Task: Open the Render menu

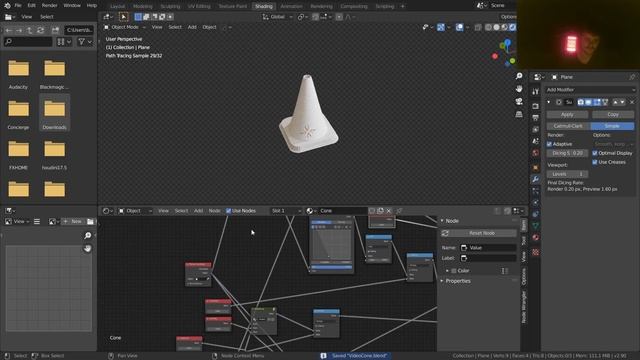Action: click(x=49, y=6)
